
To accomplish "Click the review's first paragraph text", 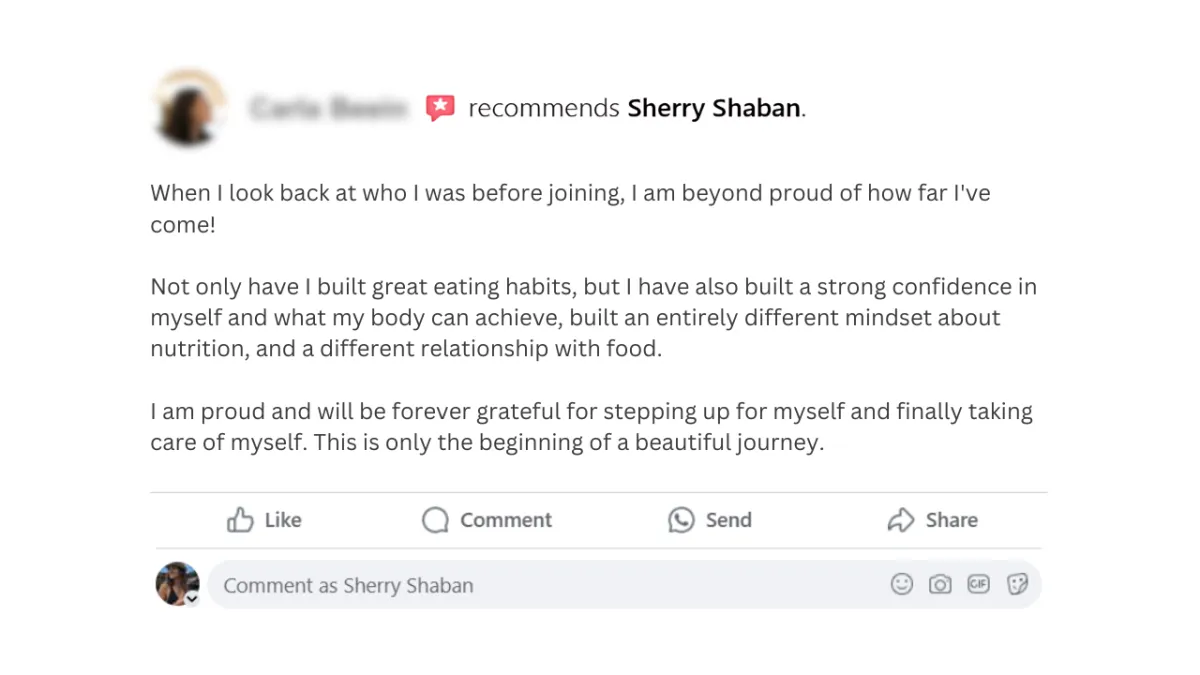I will click(570, 193).
